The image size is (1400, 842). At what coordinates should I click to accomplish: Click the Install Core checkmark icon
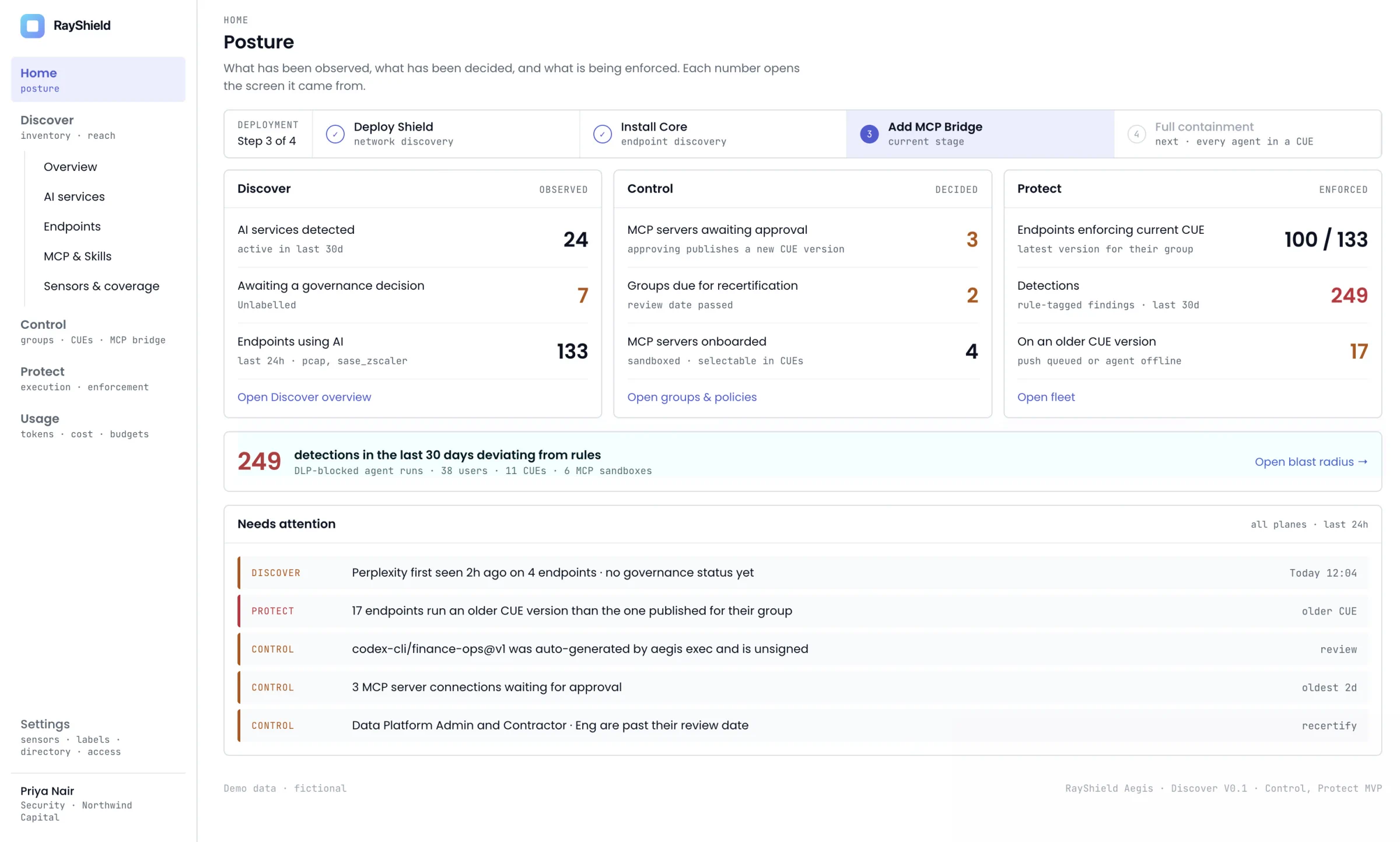point(602,134)
